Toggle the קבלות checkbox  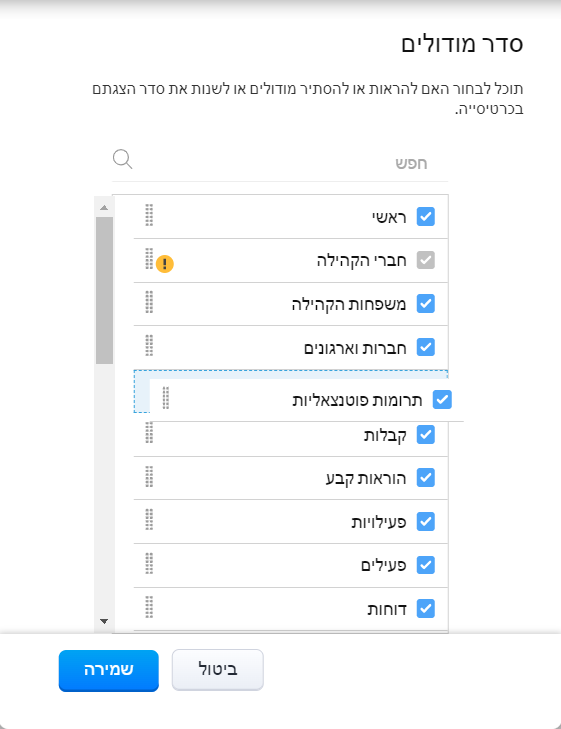(426, 435)
